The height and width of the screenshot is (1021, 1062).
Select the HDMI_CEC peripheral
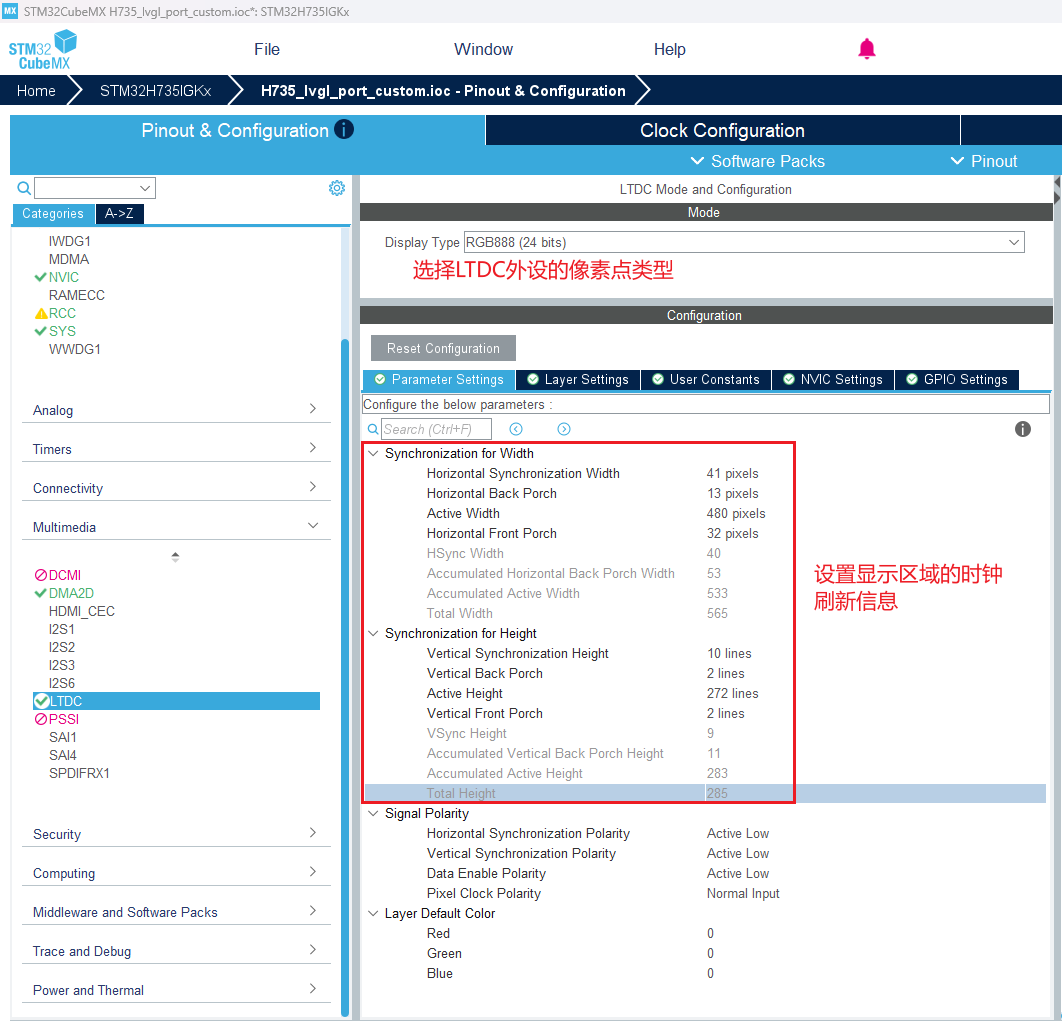tap(81, 611)
